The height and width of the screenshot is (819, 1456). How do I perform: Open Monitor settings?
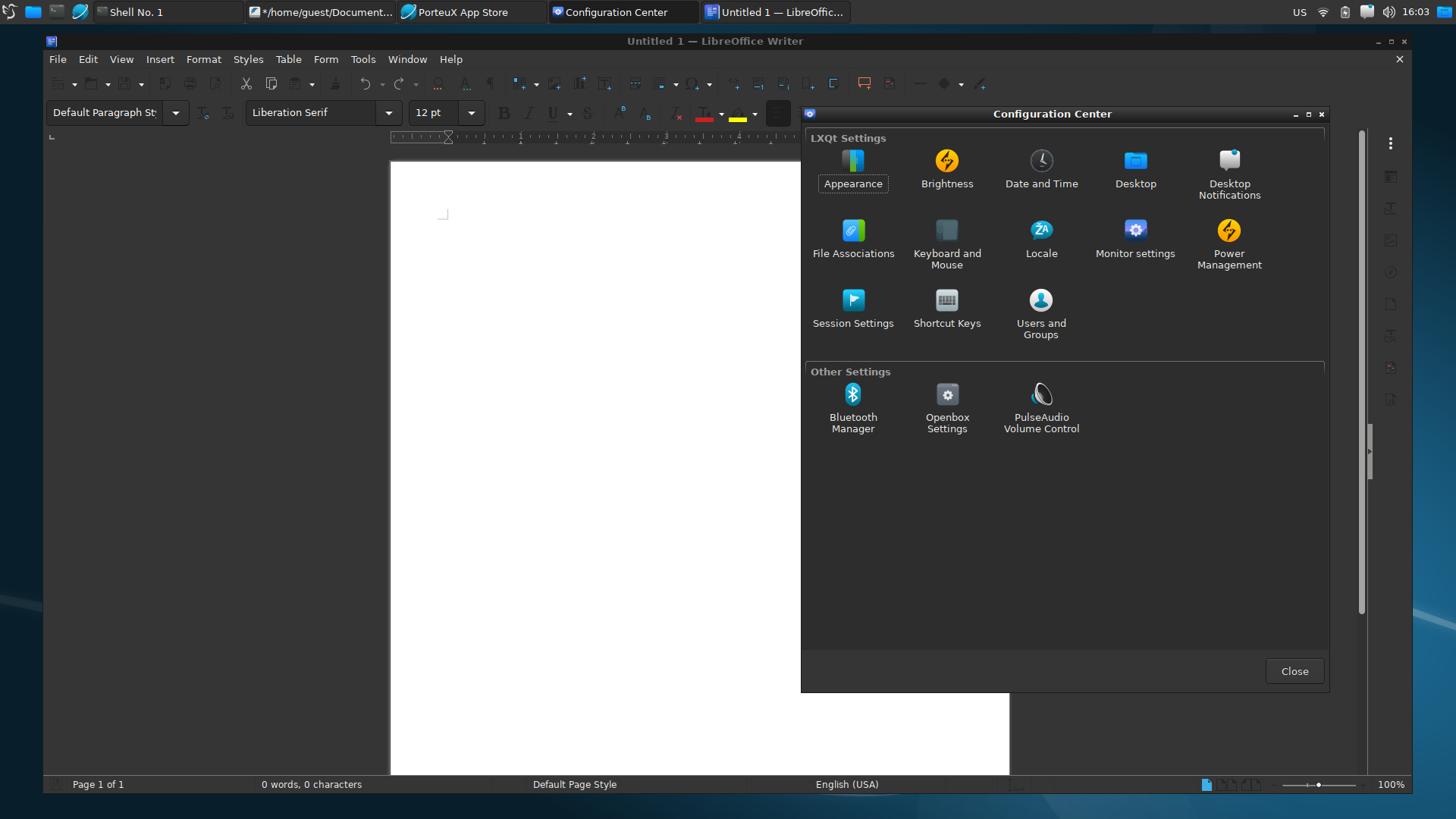coord(1135,240)
